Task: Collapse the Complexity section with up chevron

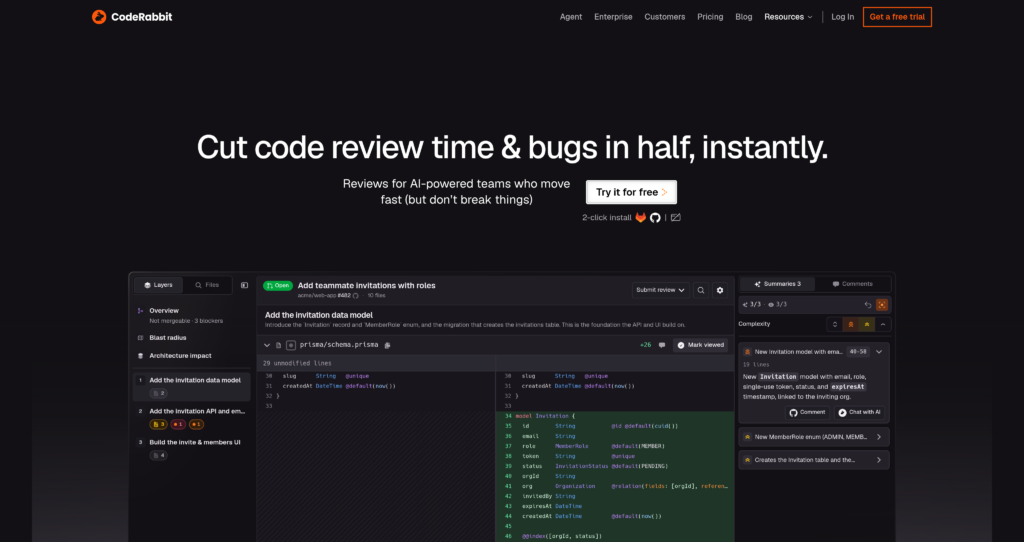Action: [x=883, y=325]
